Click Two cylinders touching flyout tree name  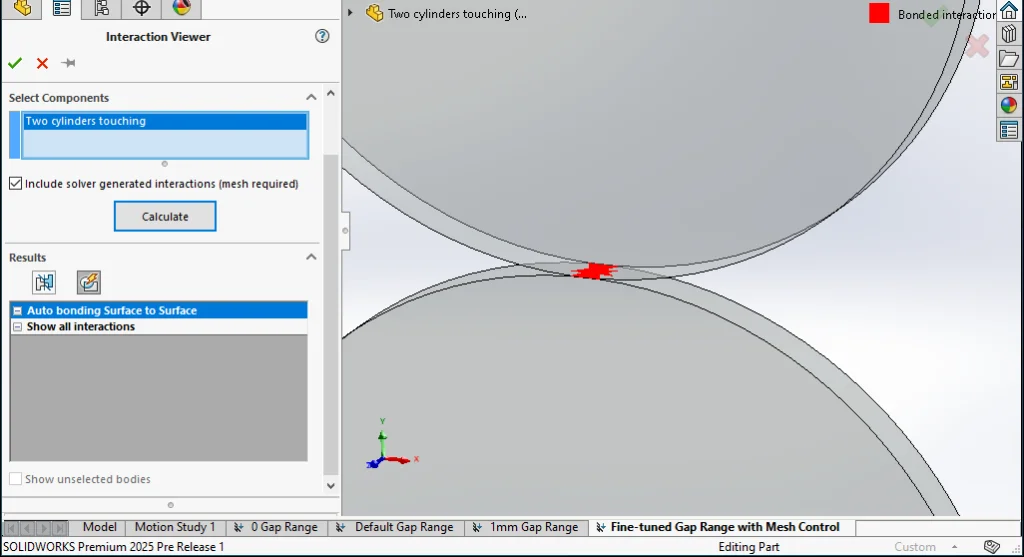point(457,14)
